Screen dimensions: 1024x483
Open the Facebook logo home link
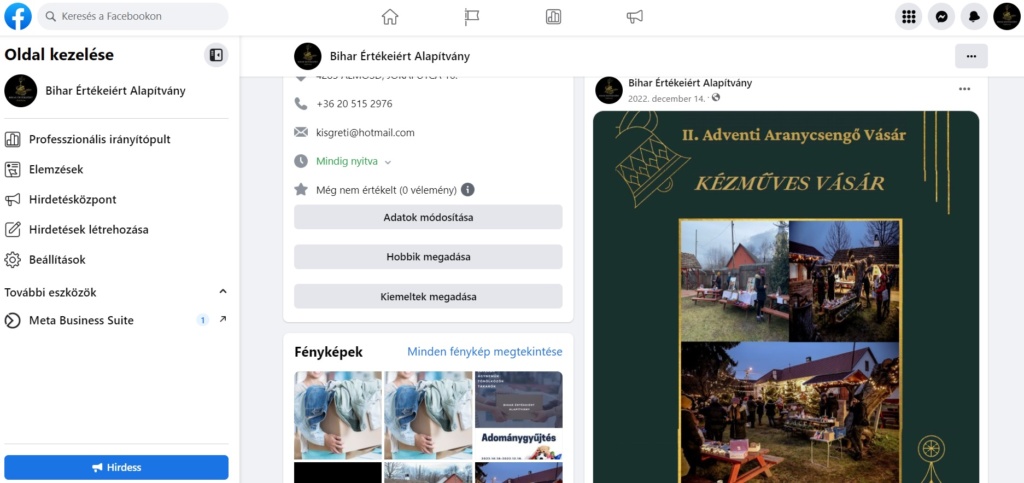(18, 16)
